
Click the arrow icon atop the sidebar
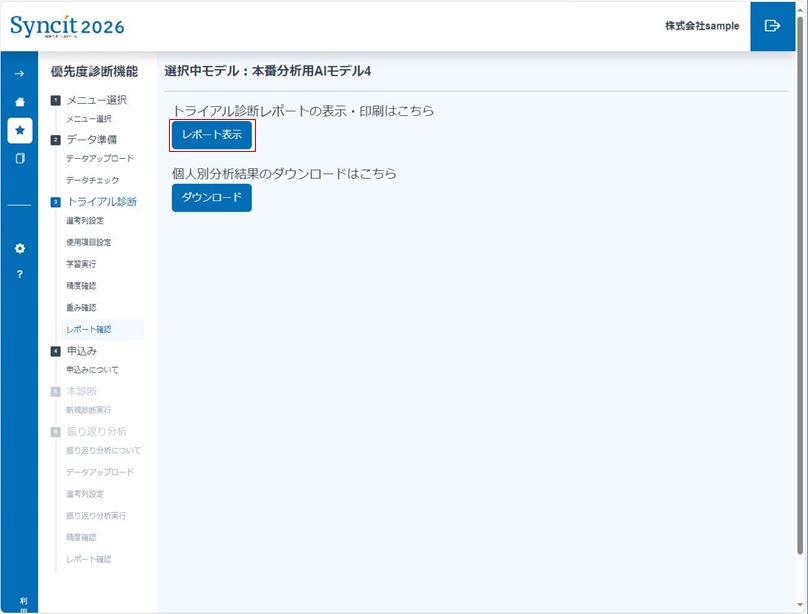(18, 72)
